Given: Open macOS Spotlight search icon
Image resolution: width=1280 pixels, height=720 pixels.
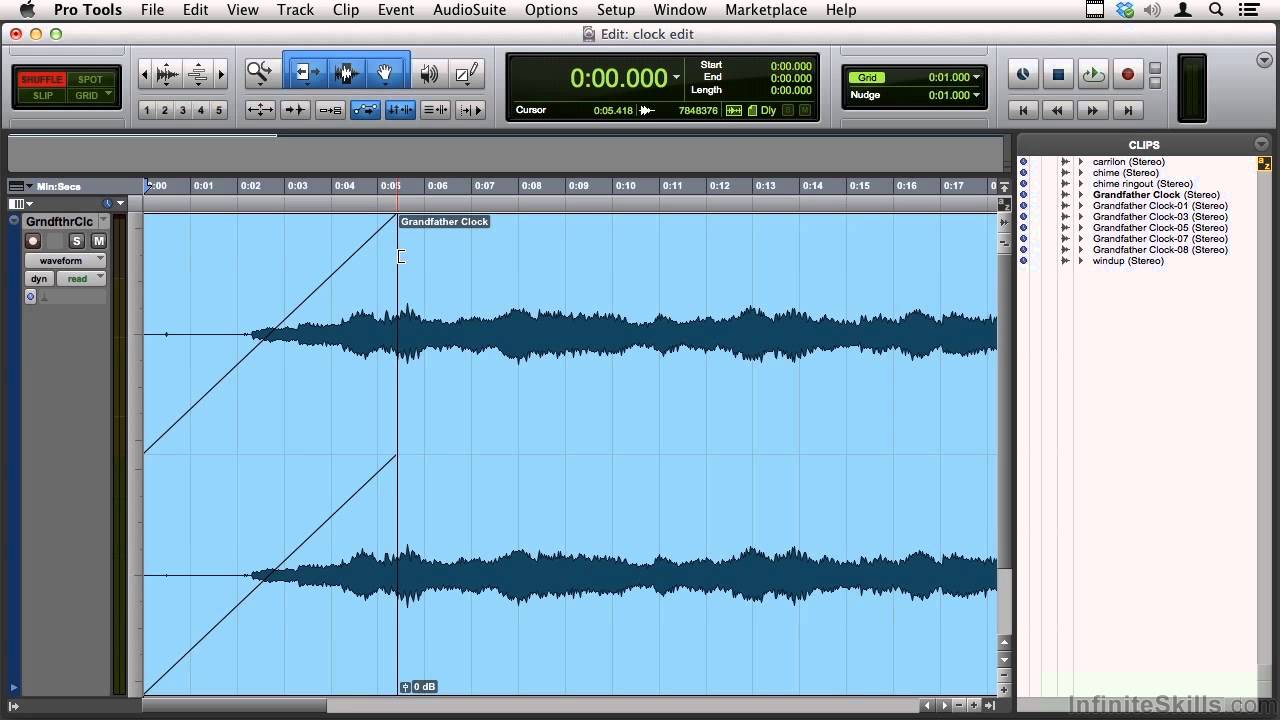Looking at the screenshot, I should 1216,10.
